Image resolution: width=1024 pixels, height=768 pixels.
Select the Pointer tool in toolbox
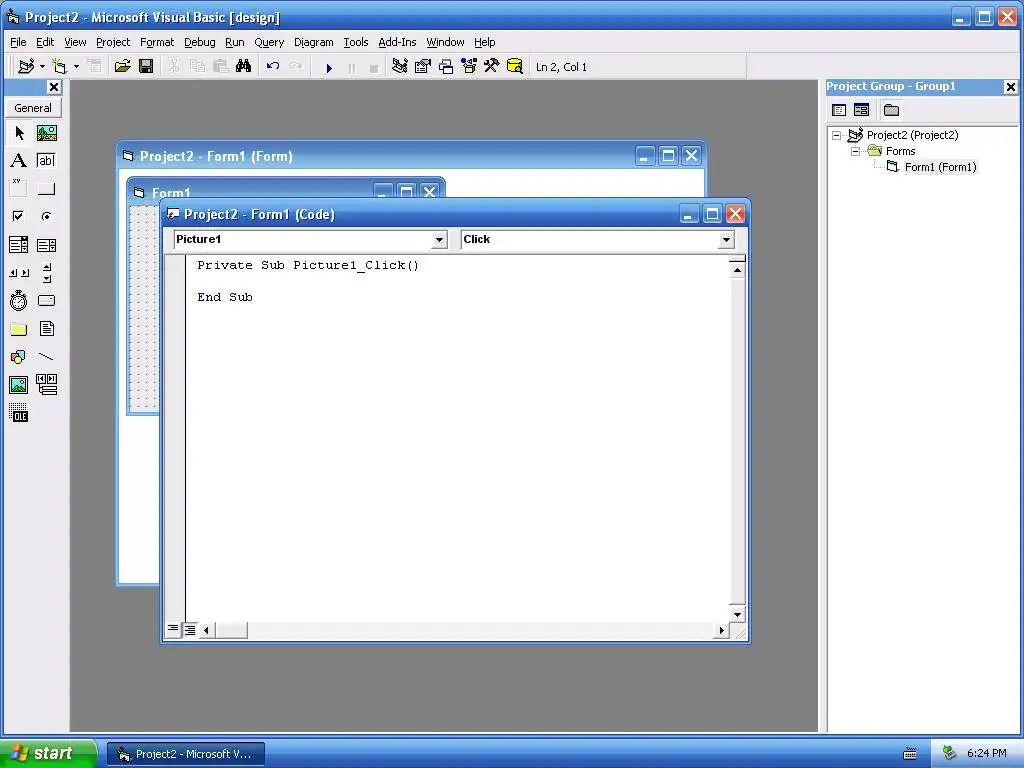click(x=19, y=133)
